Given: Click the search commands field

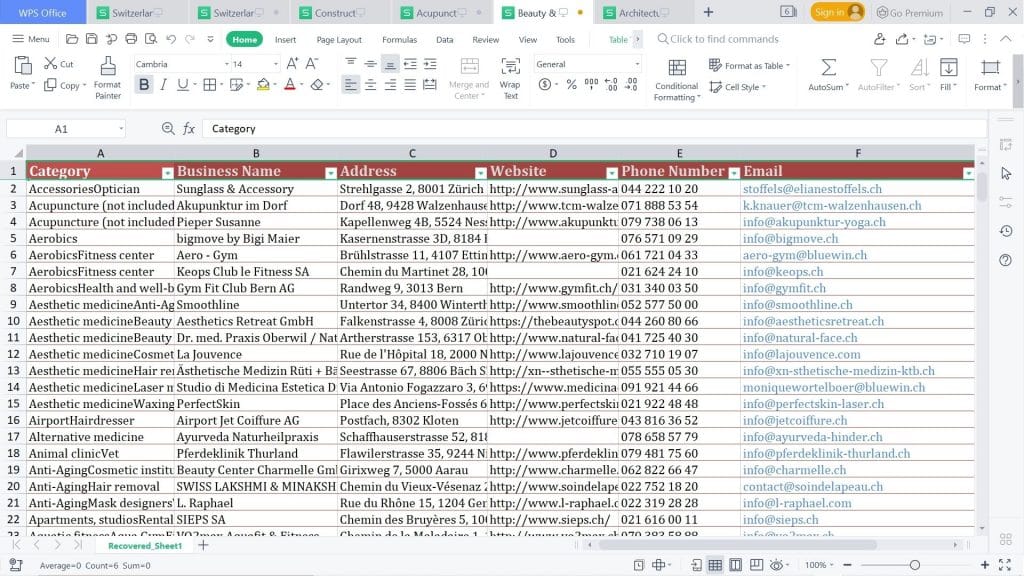Looking at the screenshot, I should pos(718,39).
